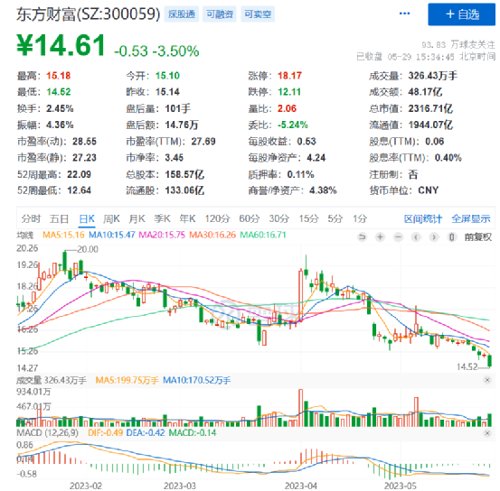
Task: Click the 量比 value 2.06
Action: point(287,108)
